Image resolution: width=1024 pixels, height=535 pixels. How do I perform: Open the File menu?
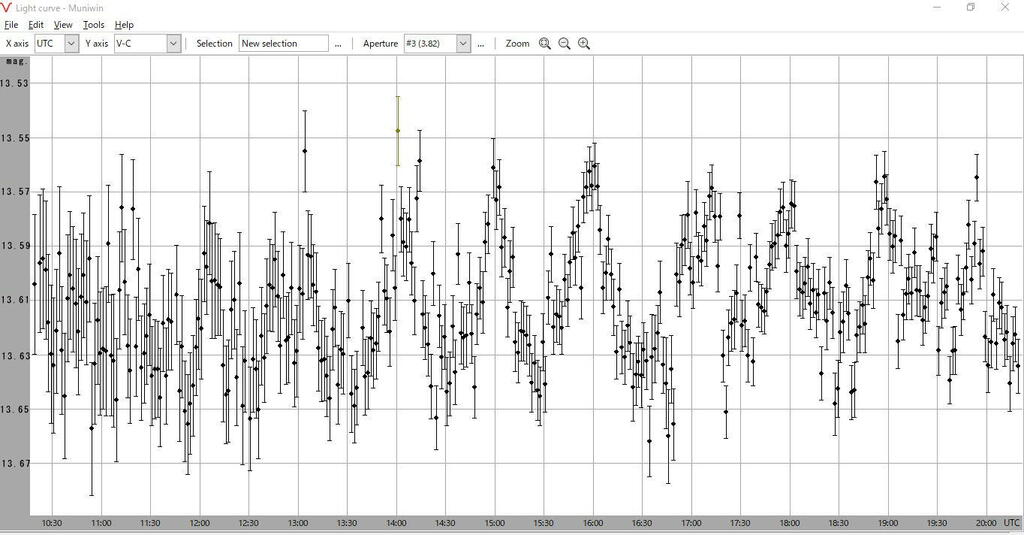[x=11, y=25]
